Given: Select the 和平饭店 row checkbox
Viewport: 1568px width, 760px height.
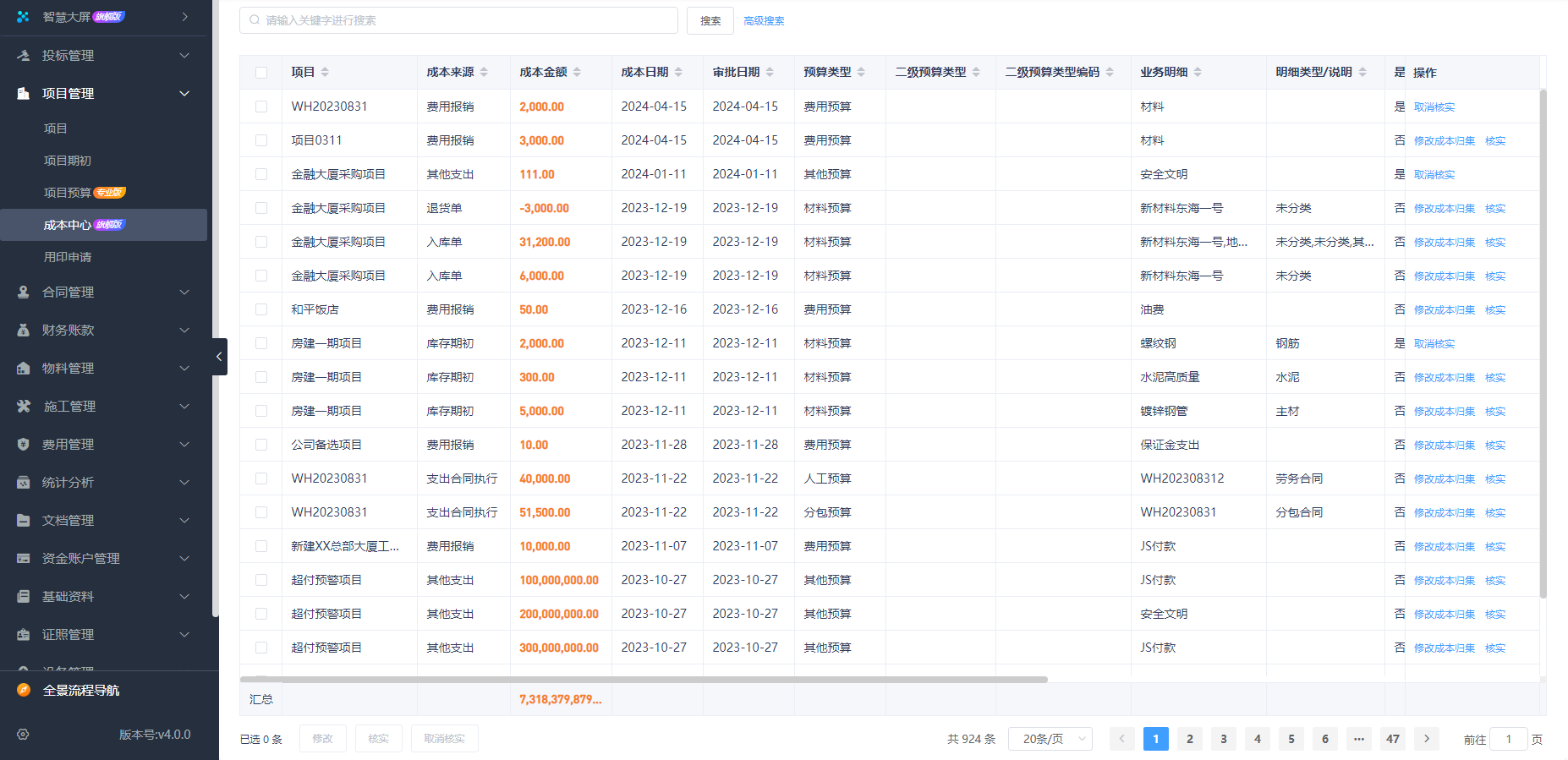Looking at the screenshot, I should (261, 309).
